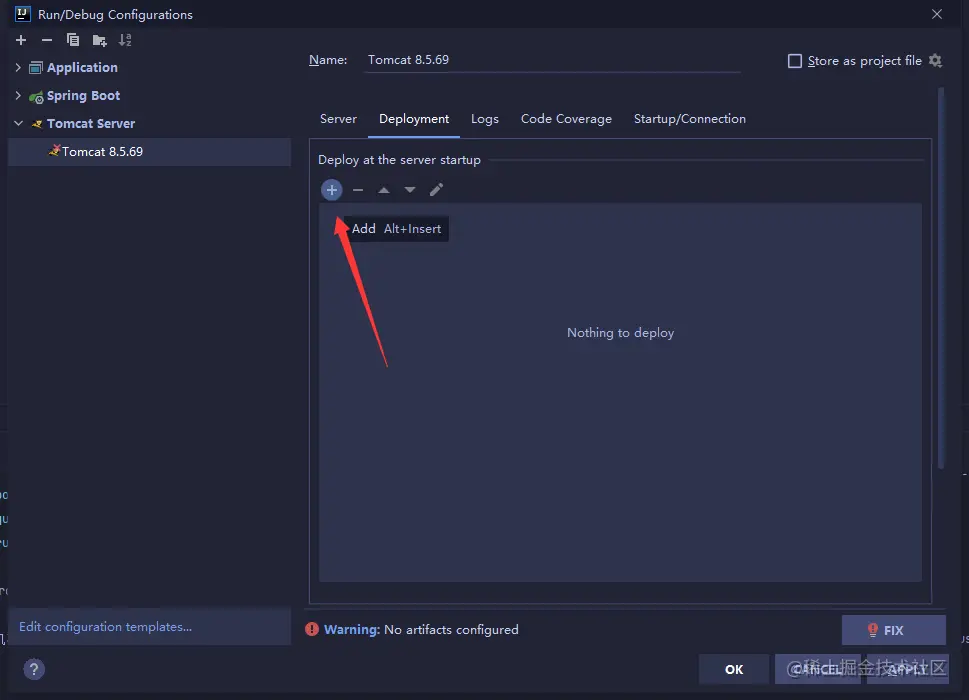Screen dimensions: 969x700
Task: Click the Application category icon
Action: [x=36, y=68]
